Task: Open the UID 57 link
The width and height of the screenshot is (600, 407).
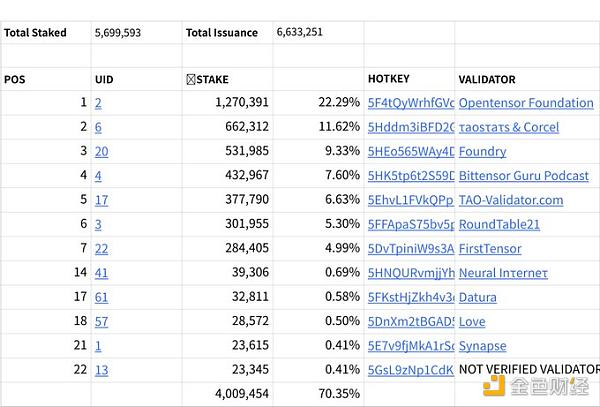Action: click(101, 322)
